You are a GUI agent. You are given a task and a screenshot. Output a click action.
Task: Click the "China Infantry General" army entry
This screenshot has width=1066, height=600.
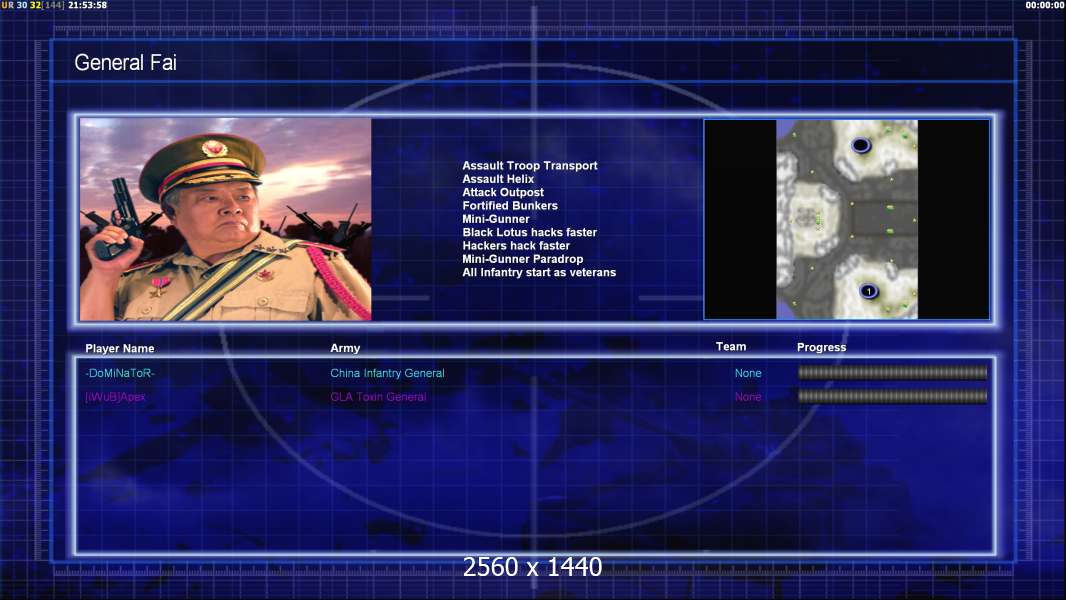click(388, 373)
